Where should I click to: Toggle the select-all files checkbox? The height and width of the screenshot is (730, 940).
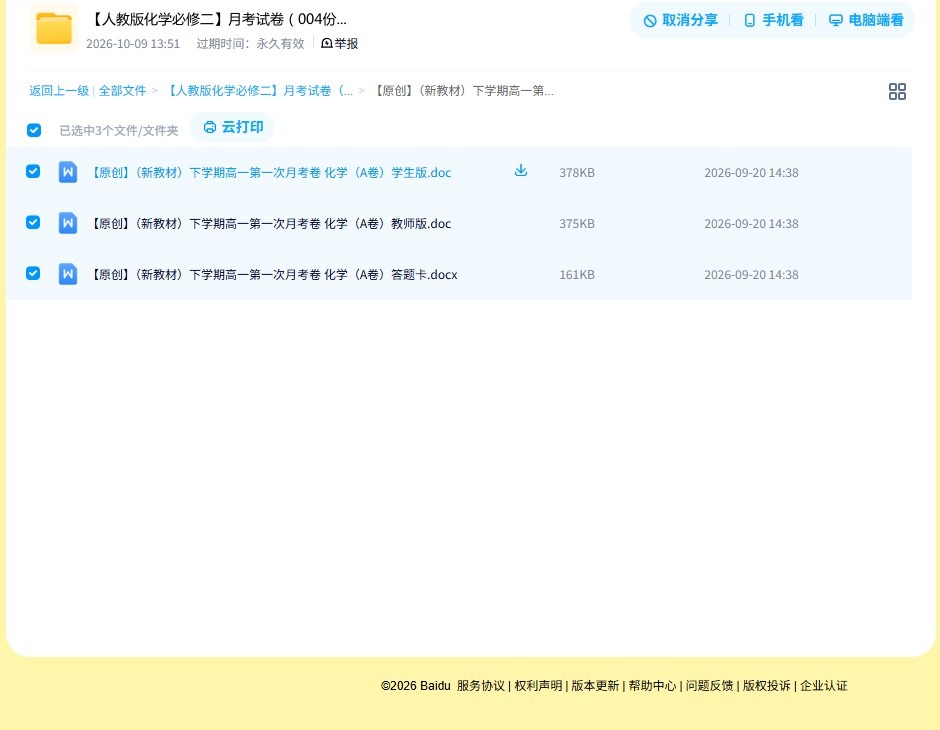tap(34, 130)
